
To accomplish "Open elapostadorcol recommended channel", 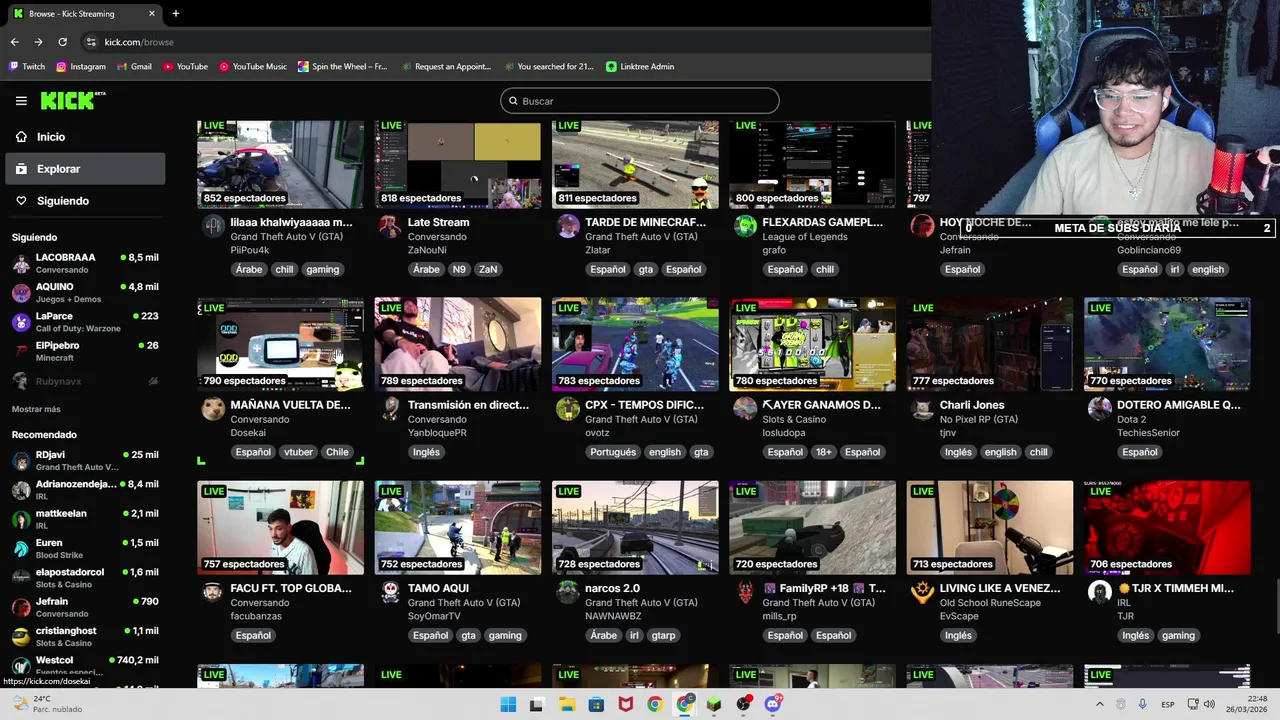I will [85, 577].
